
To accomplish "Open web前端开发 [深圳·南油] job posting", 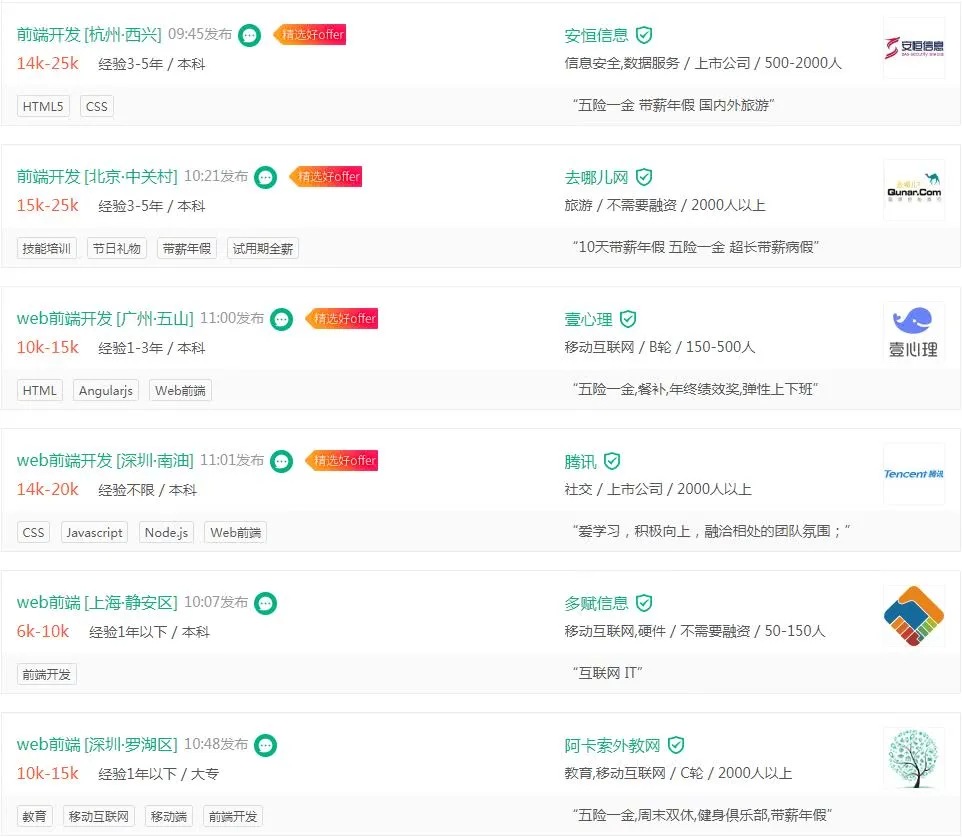I will coord(104,460).
